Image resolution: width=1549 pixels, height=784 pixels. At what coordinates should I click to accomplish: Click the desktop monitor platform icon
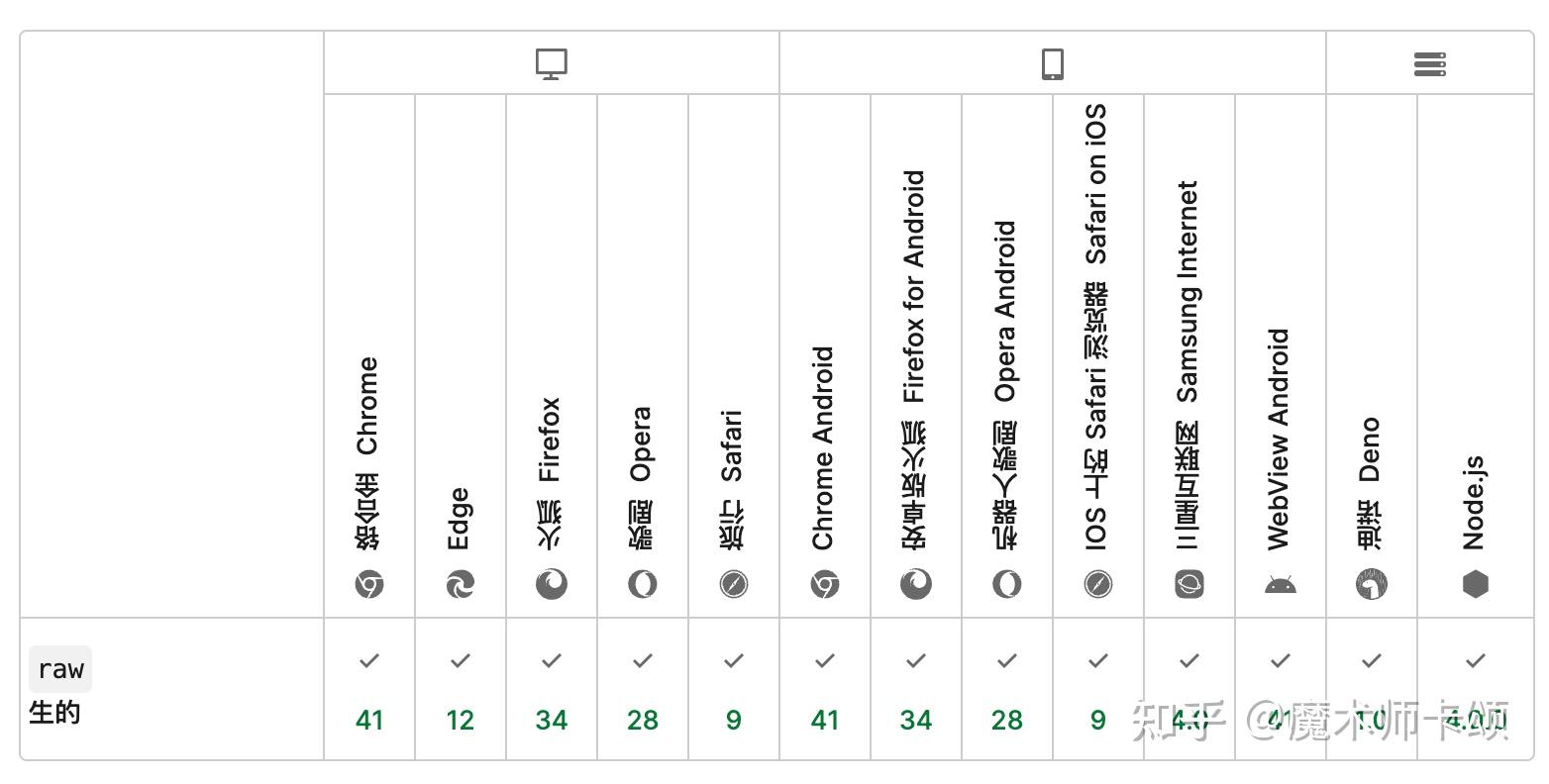click(x=552, y=64)
